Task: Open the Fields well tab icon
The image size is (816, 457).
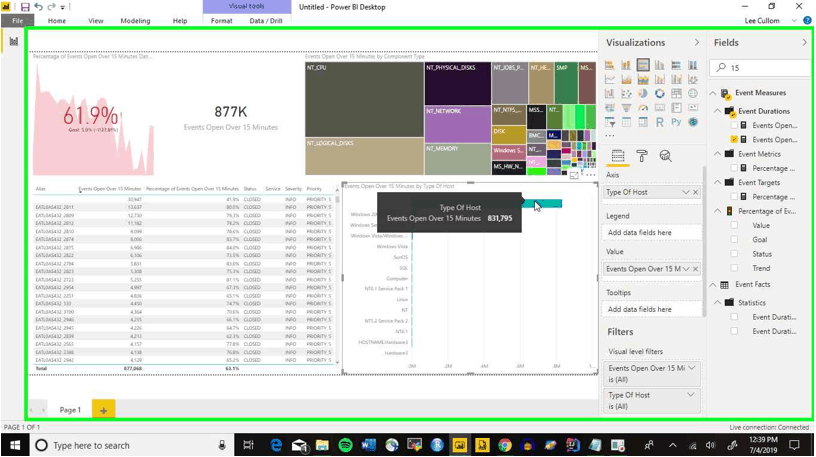Action: pos(618,156)
